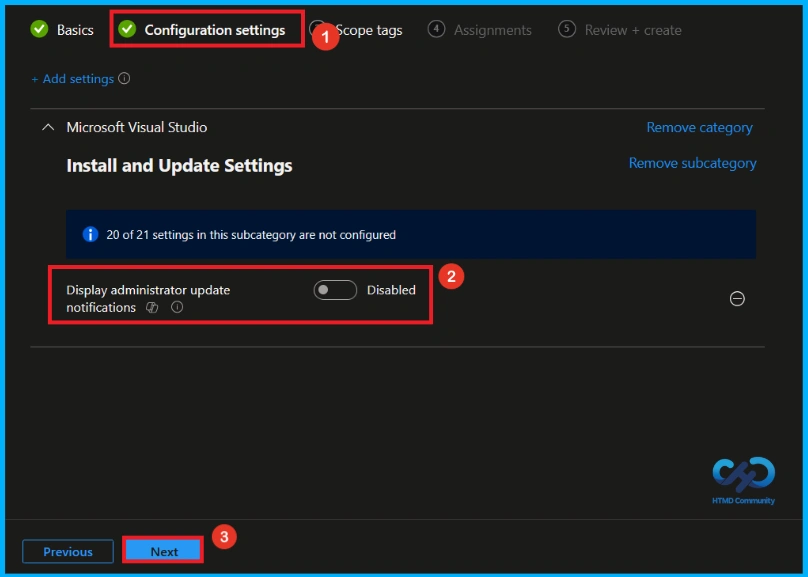
Task: Toggle Display administrator update notifications switch
Action: [335, 290]
